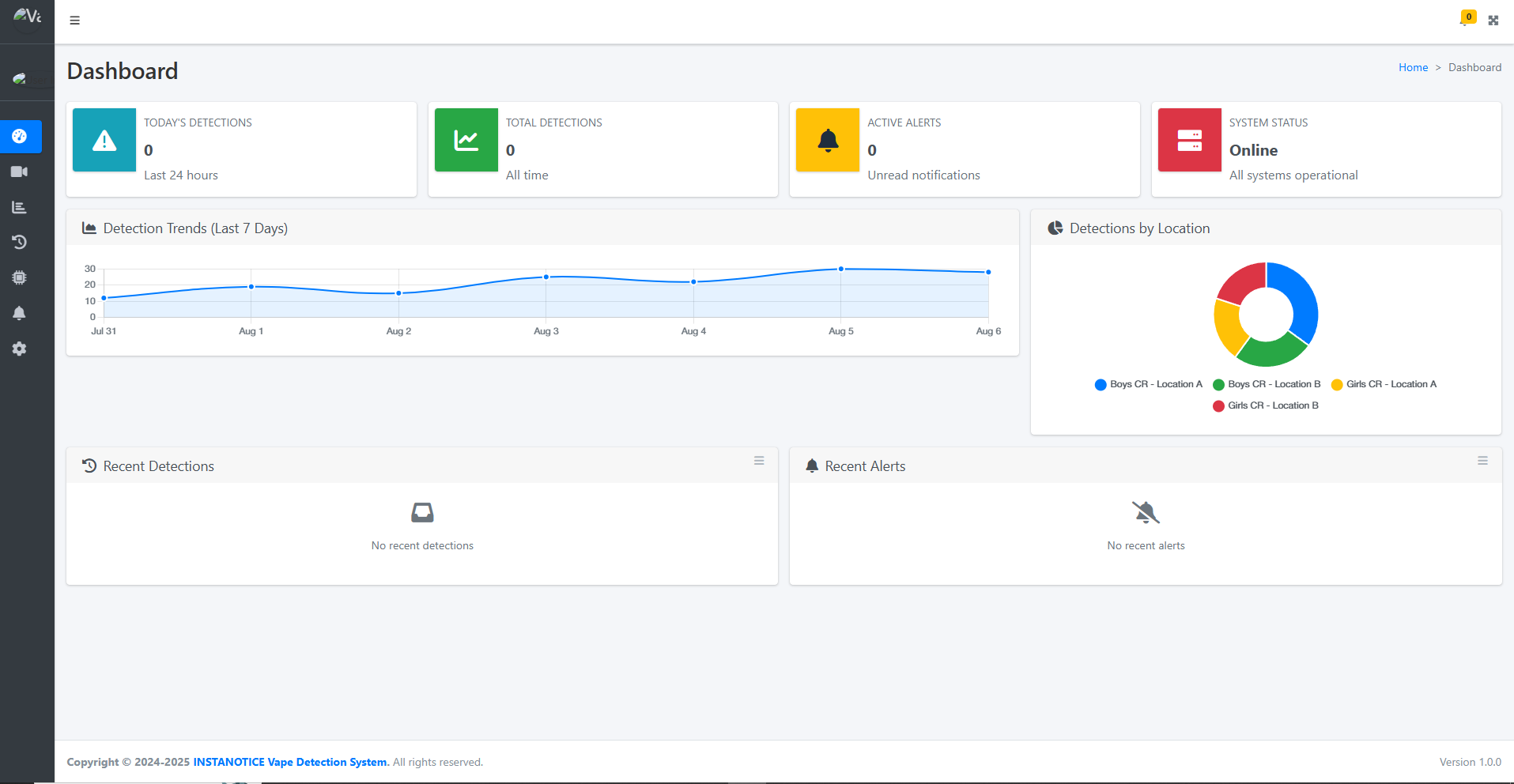The height and width of the screenshot is (784, 1514).
Task: Open the history sidebar icon
Action: (x=20, y=242)
